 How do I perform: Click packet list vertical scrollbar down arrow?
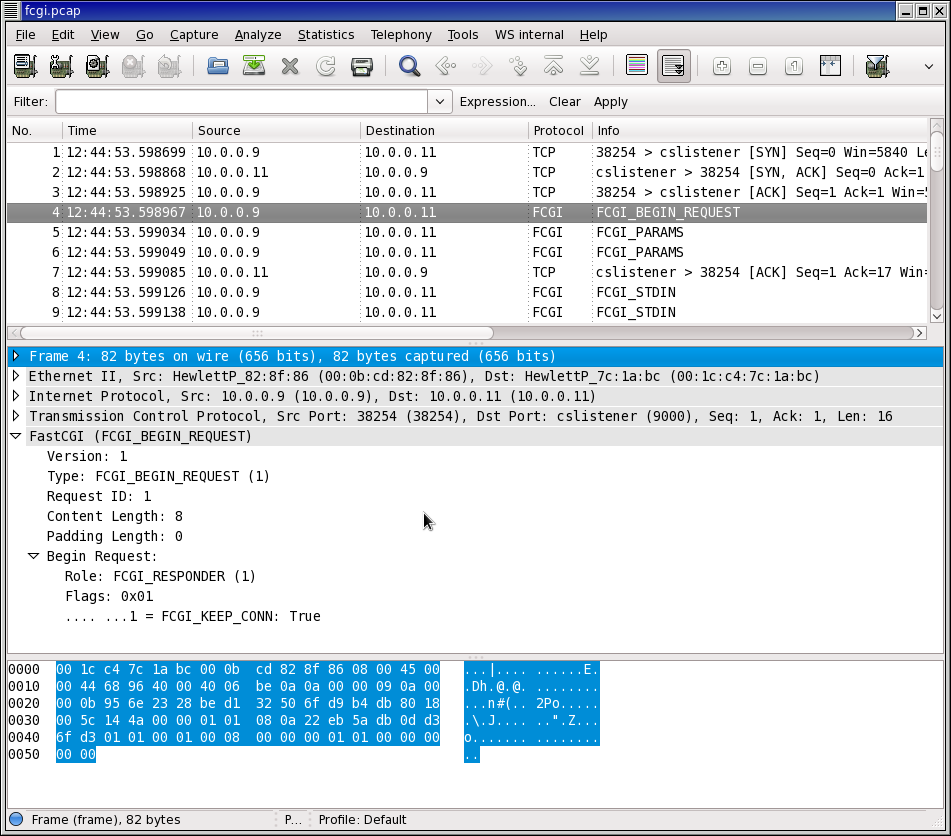pos(936,316)
